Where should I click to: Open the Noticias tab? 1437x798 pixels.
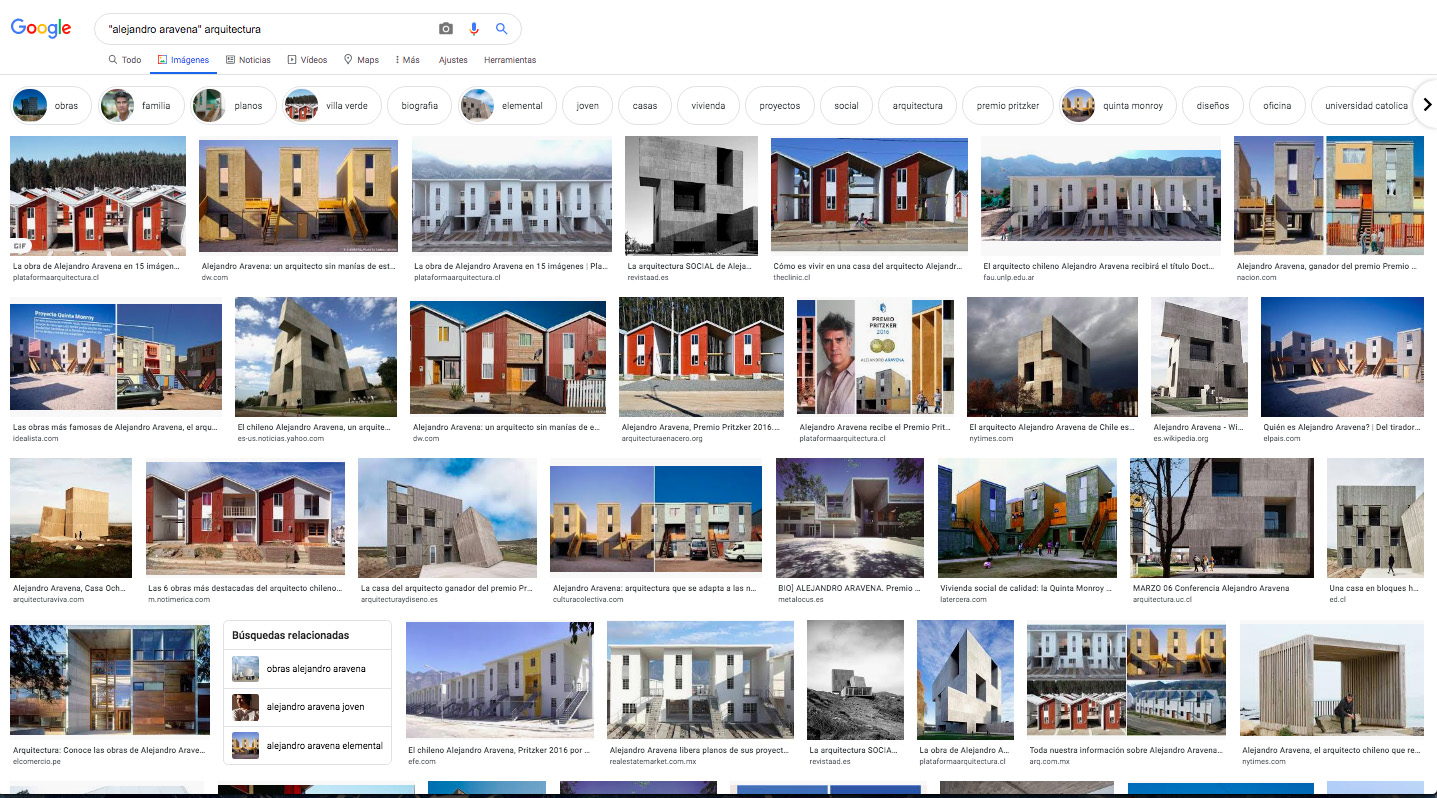[248, 60]
